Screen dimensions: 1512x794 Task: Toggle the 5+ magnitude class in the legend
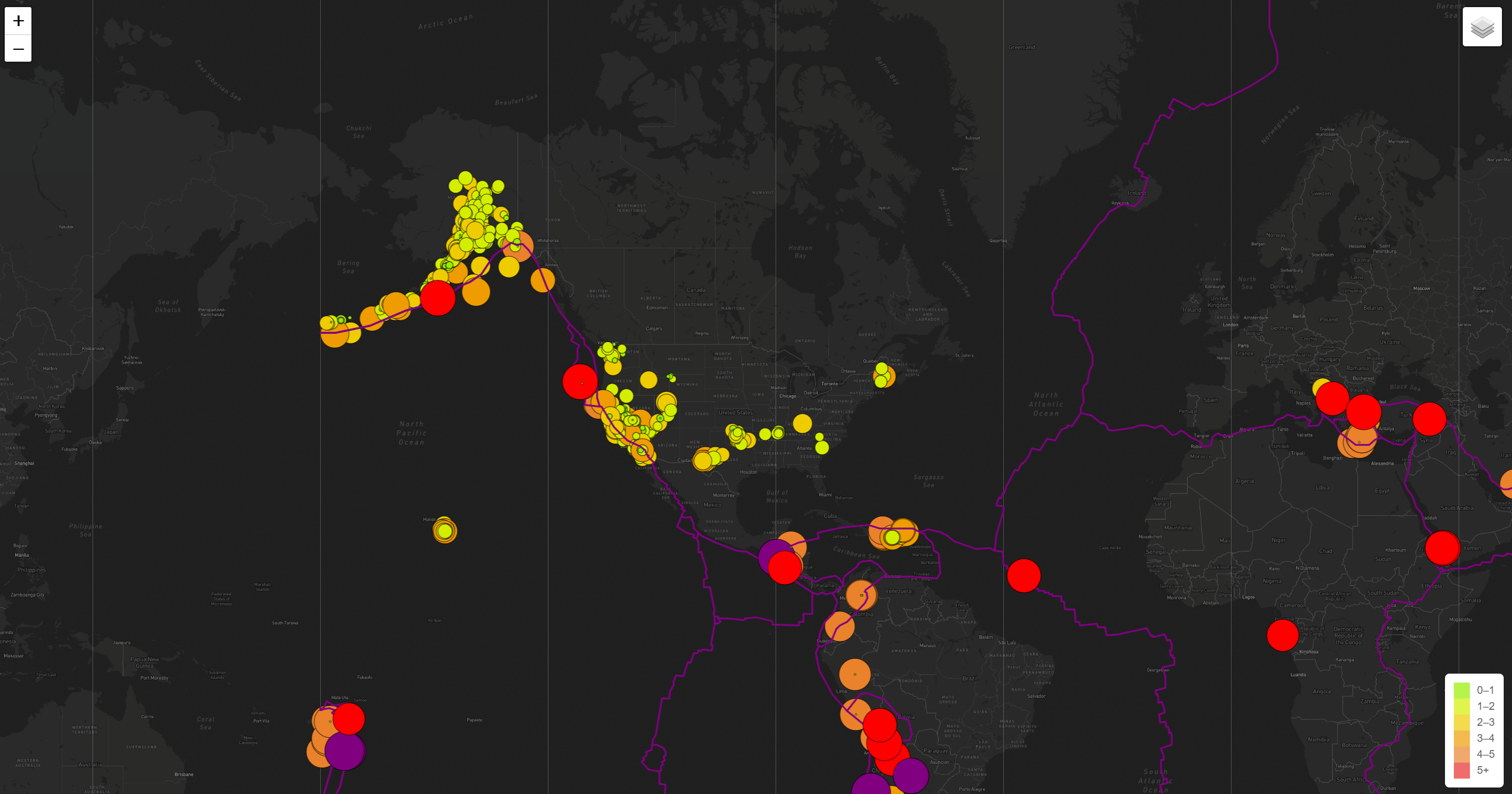1463,770
